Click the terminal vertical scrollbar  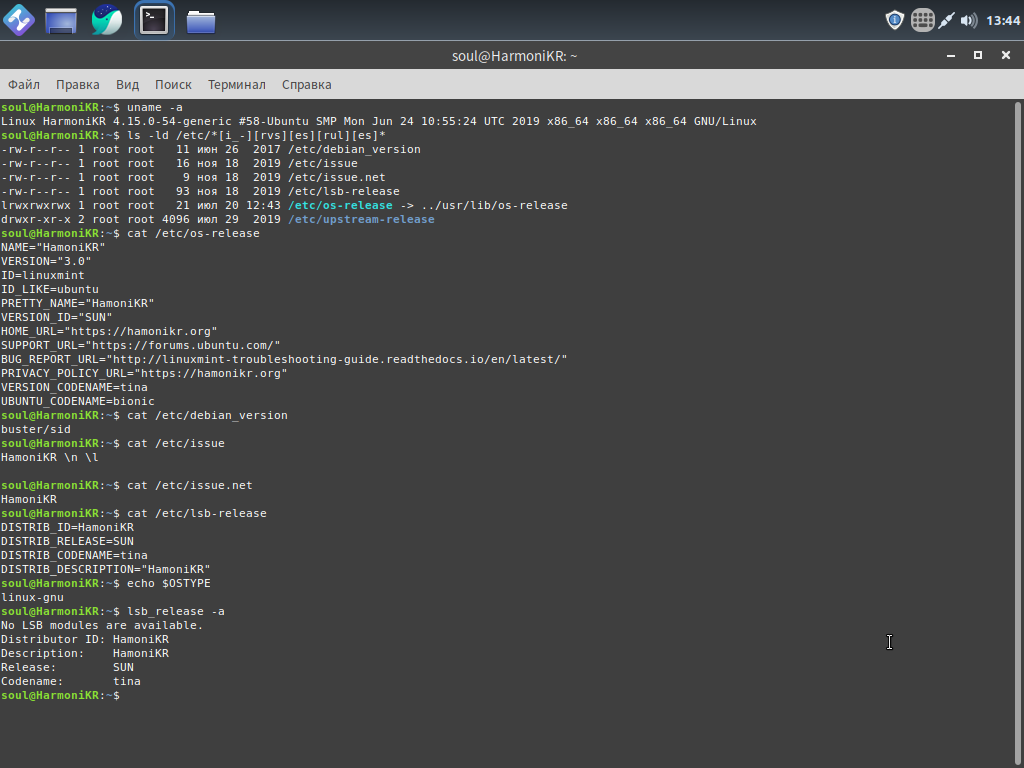pos(1018,434)
